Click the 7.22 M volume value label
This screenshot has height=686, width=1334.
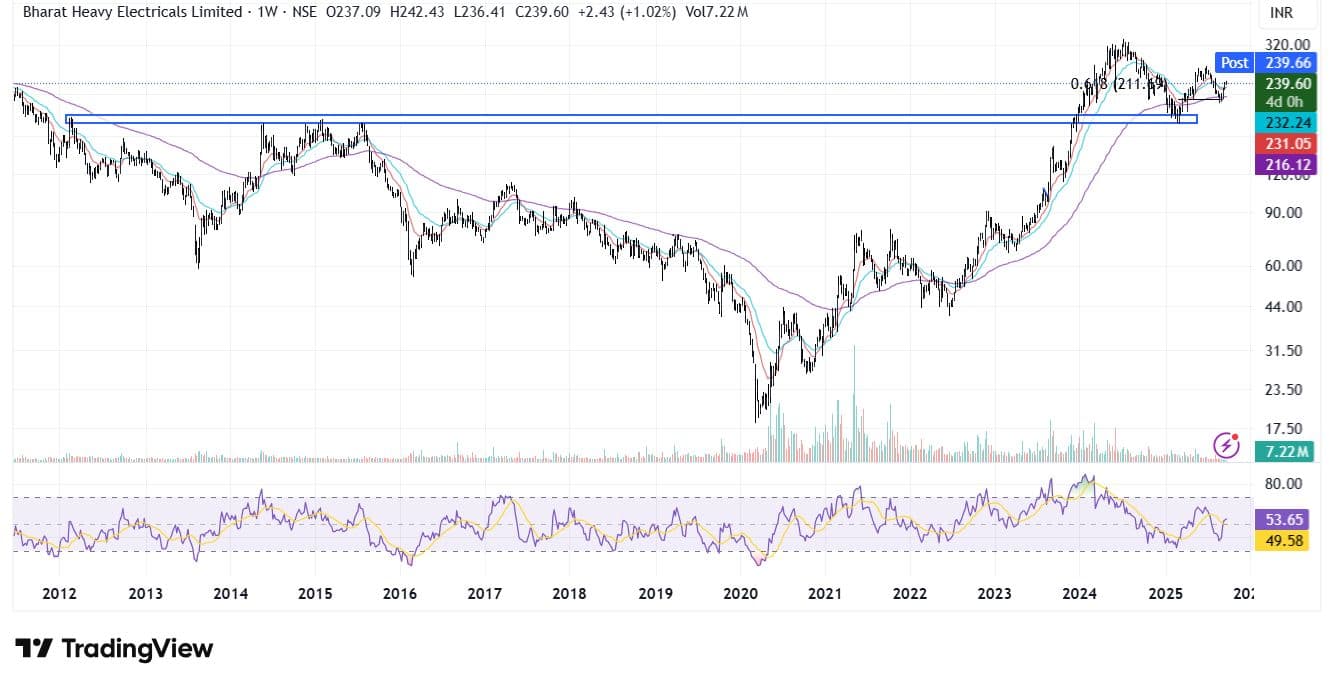pyautogui.click(x=1287, y=452)
